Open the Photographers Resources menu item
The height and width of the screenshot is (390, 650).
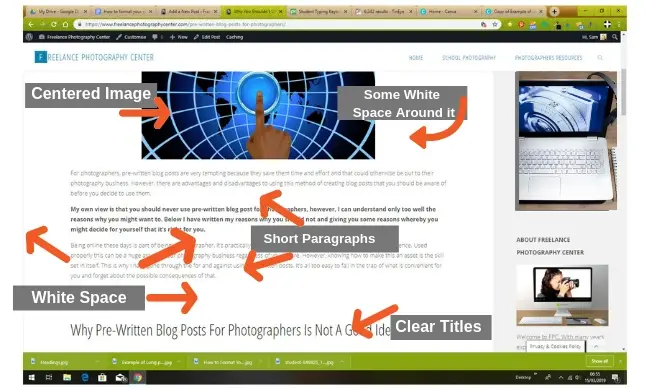548,58
